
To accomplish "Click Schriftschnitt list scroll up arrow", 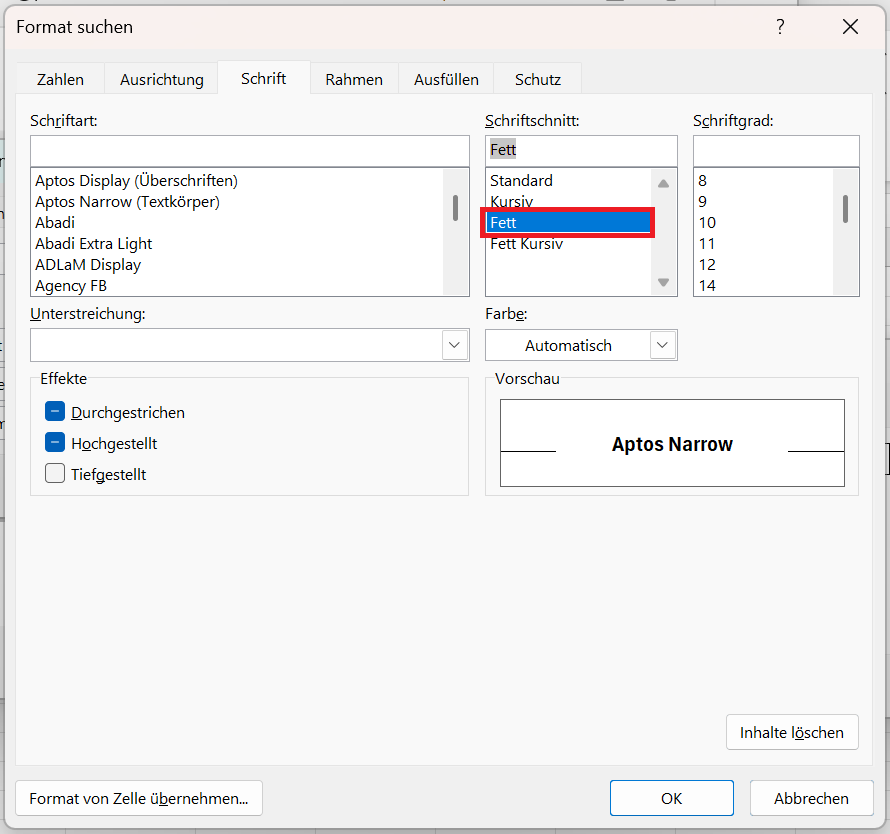I will (663, 183).
